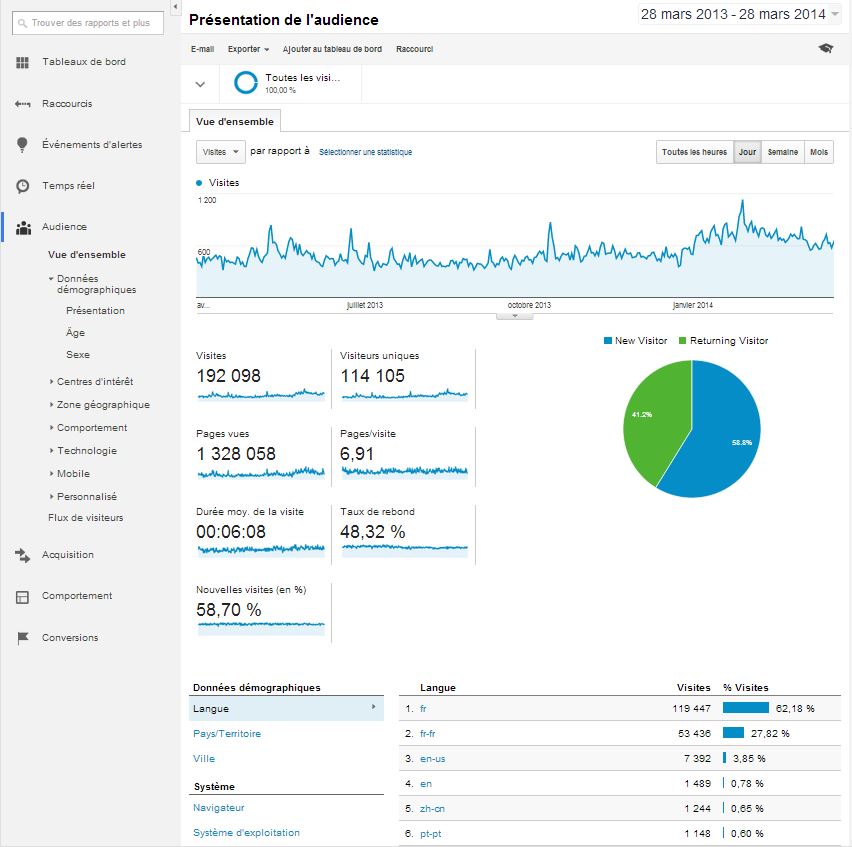Expand the Zone géographique section
Image resolution: width=852 pixels, height=847 pixels.
tap(103, 405)
